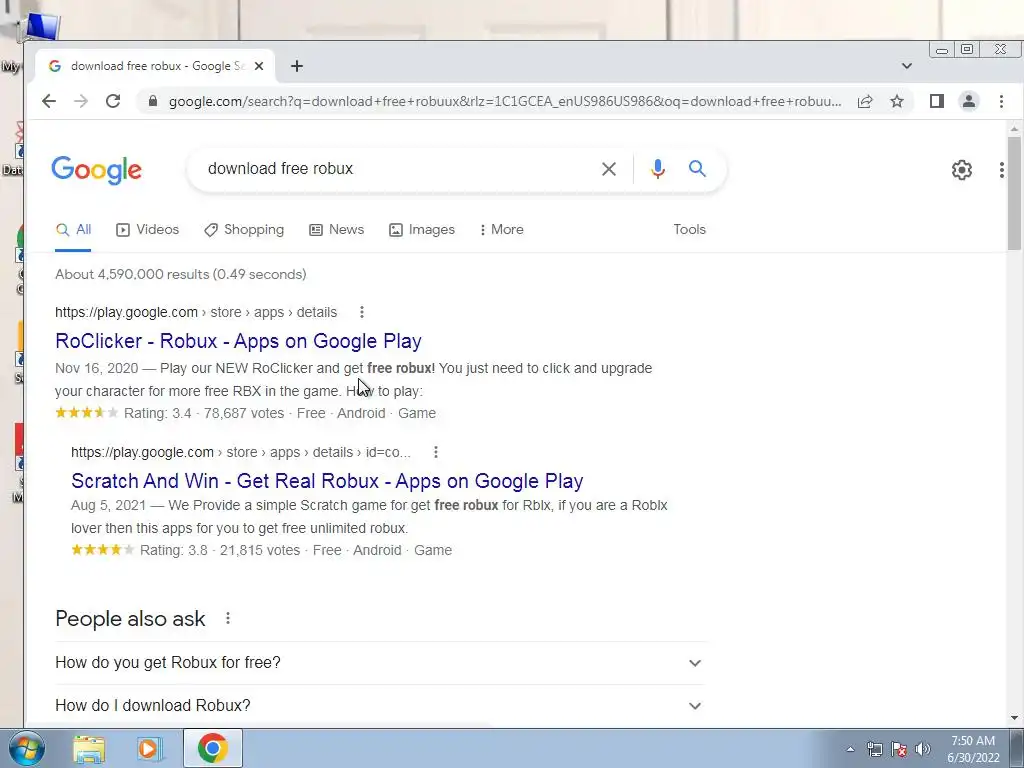Click the RoClicker play.google.com URL breadcrumb
Image resolution: width=1024 pixels, height=768 pixels.
196,312
